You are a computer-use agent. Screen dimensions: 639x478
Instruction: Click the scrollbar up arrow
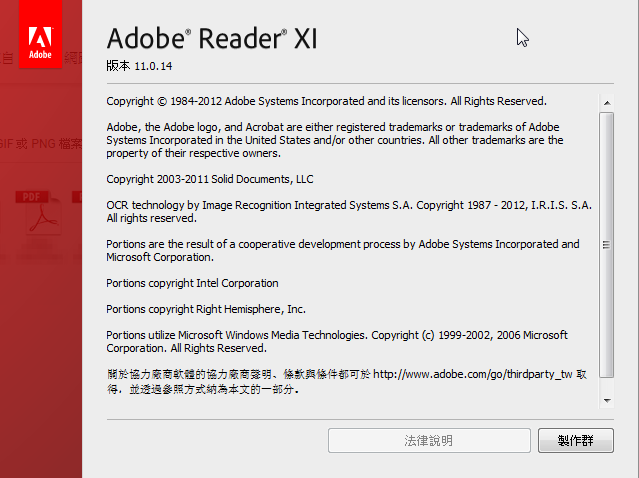(x=607, y=103)
